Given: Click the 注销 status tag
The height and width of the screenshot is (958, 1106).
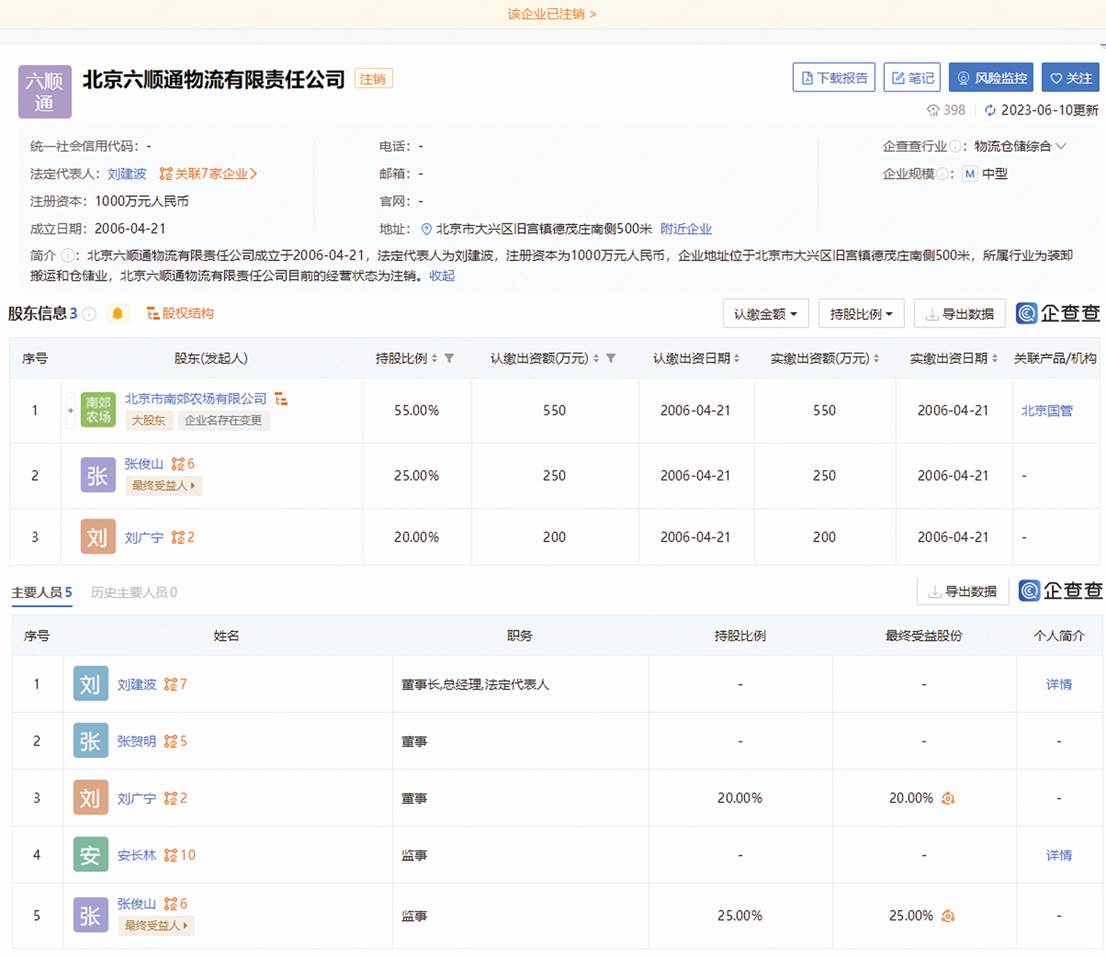Looking at the screenshot, I should click(373, 79).
